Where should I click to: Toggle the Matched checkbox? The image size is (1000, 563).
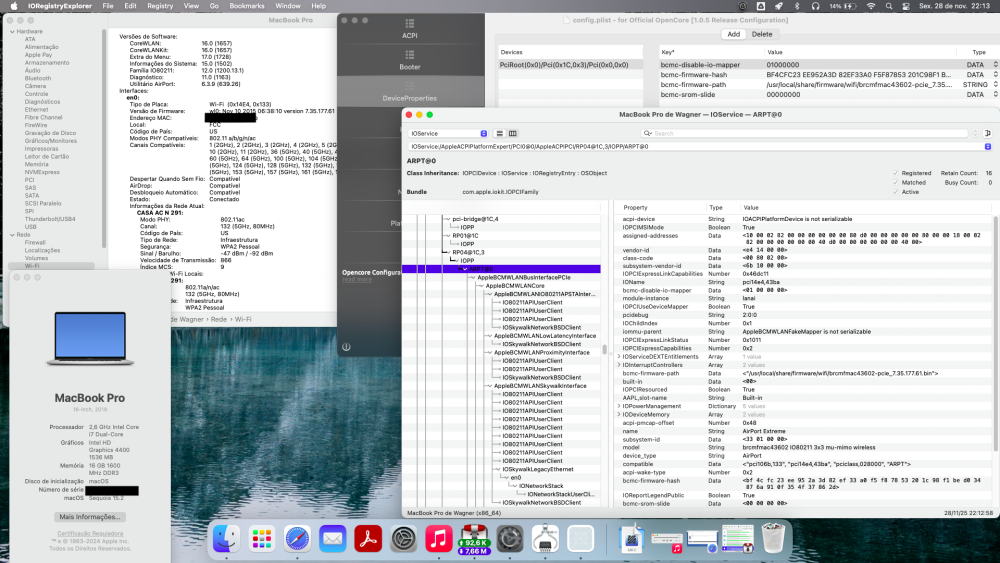[895, 182]
